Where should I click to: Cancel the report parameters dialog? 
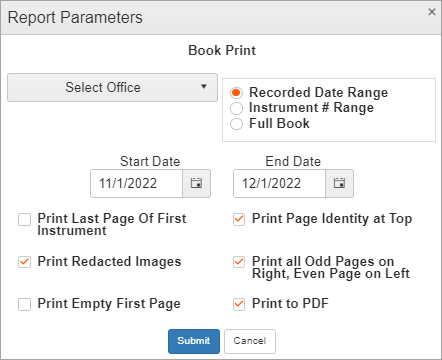coord(250,341)
